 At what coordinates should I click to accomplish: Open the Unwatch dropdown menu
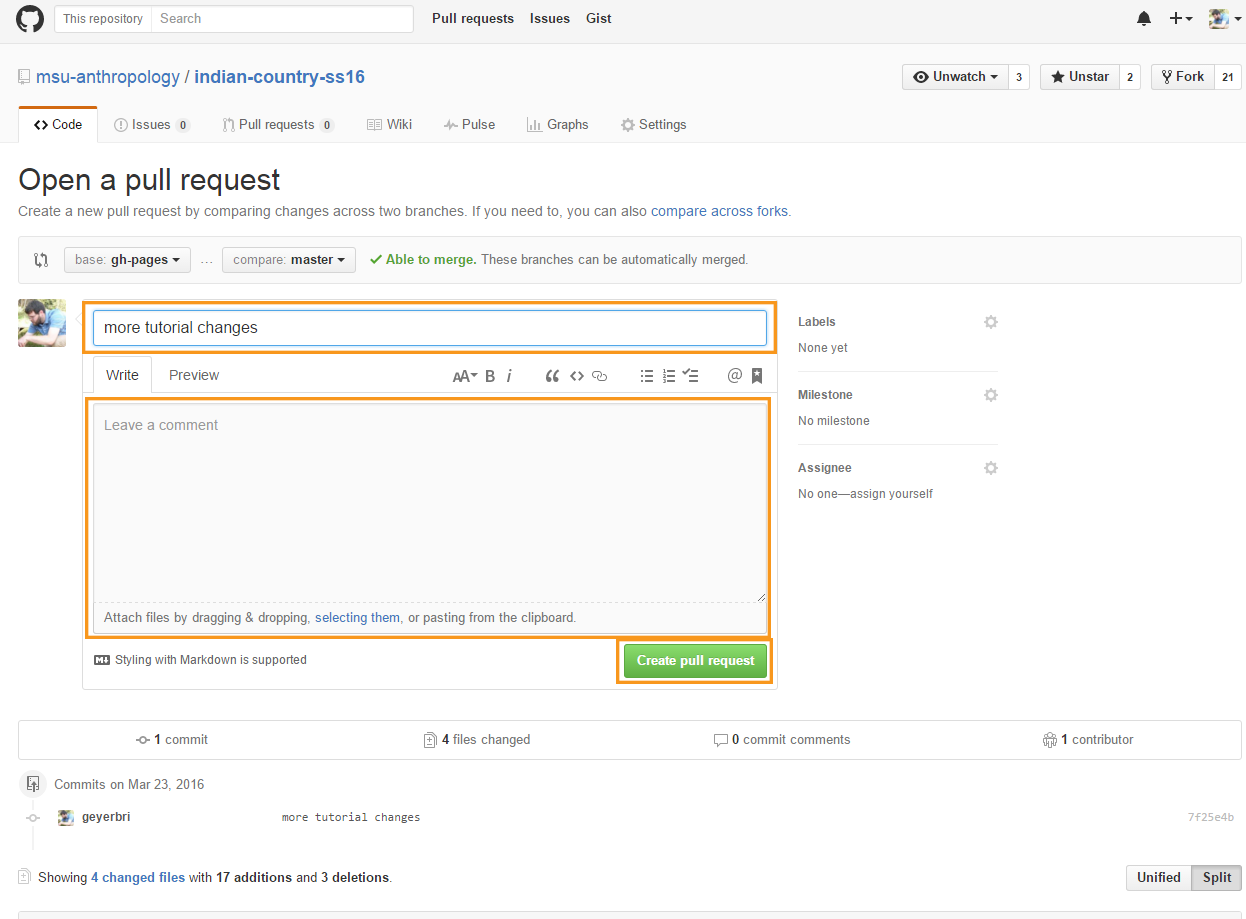955,77
